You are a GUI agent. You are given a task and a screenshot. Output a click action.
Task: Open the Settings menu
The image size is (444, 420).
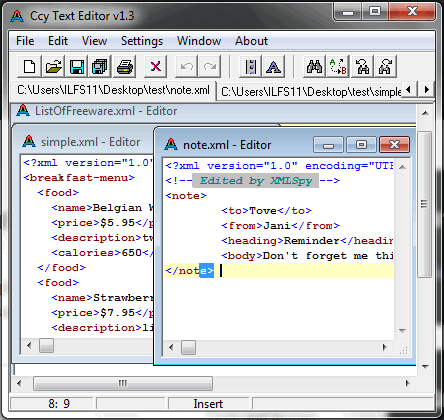142,41
